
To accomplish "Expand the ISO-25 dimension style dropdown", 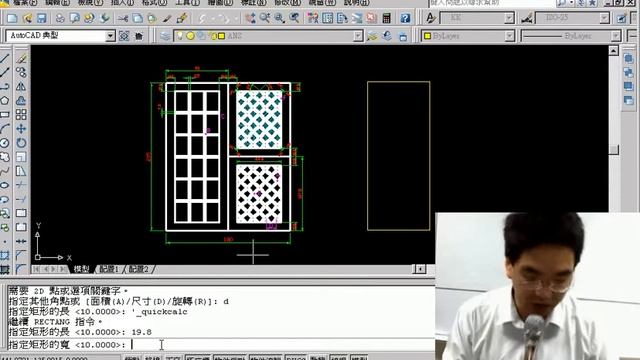I will coord(604,18).
